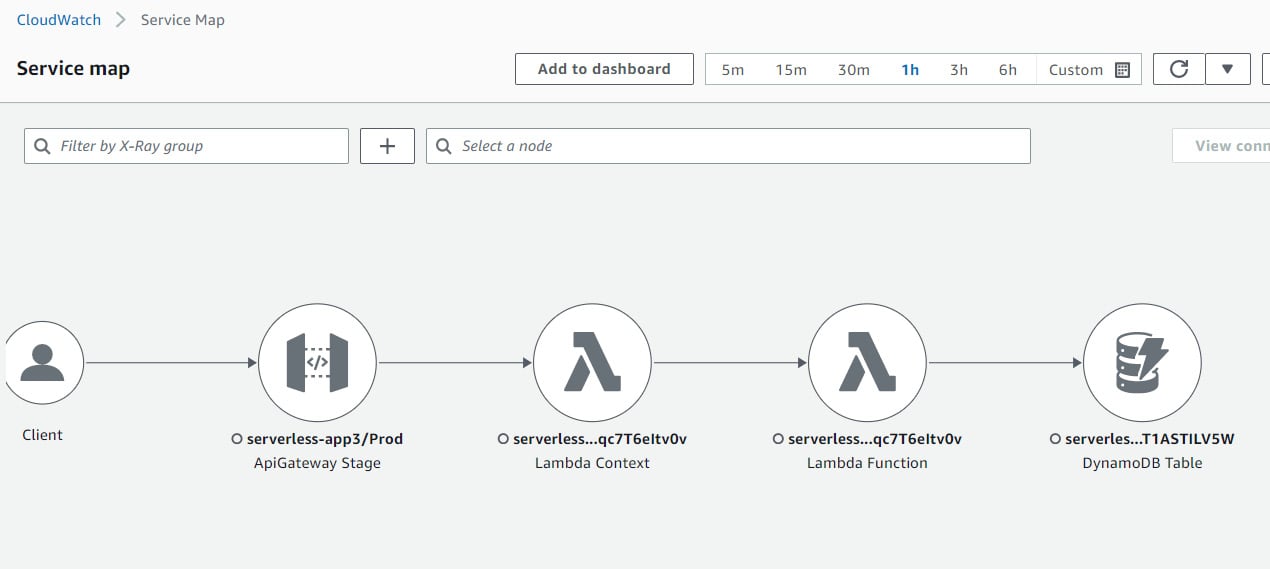Click the Service Map breadcrumb text
Screen dimensions: 1270x569
point(183,20)
